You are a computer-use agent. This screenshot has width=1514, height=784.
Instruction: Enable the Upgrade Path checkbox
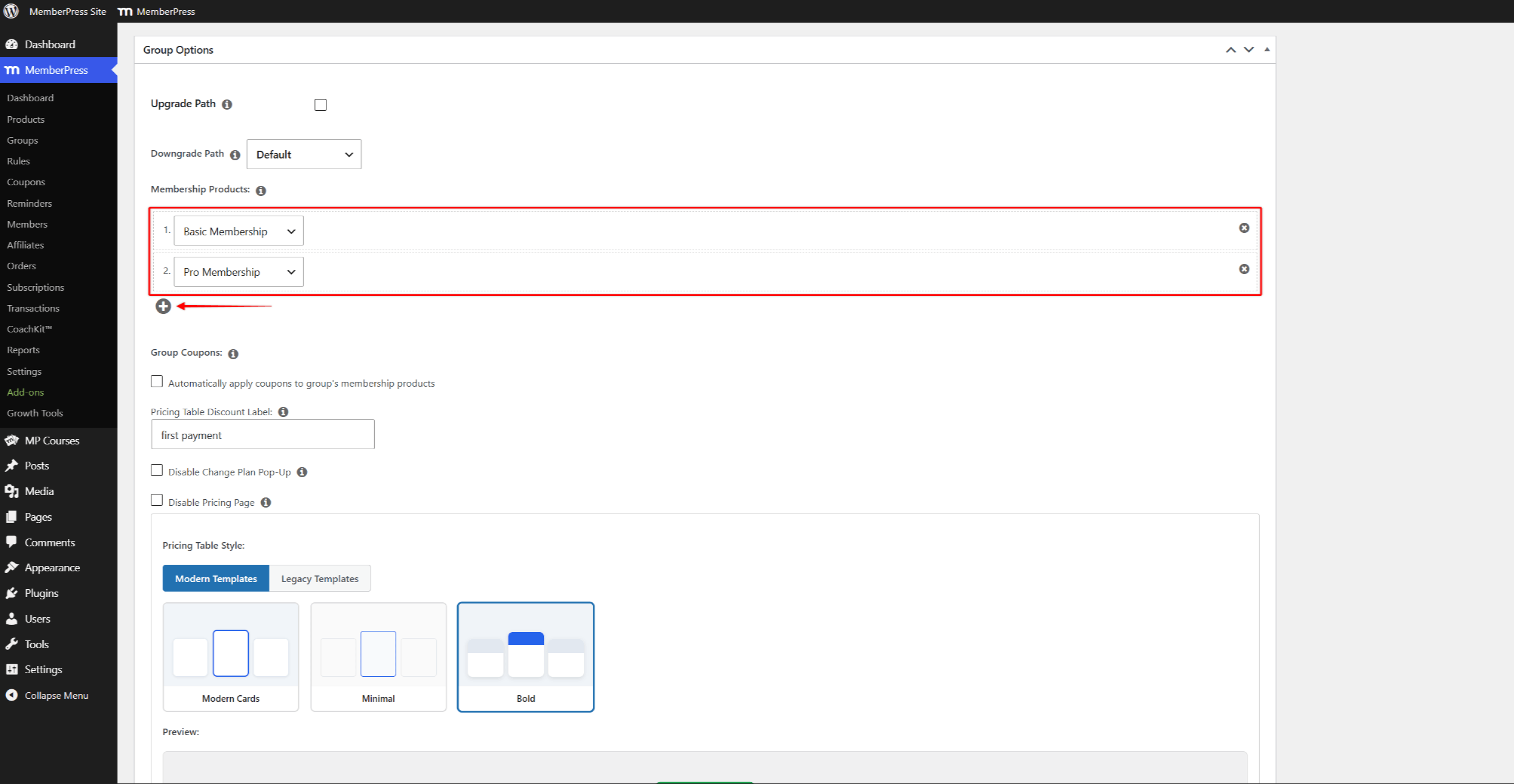321,105
